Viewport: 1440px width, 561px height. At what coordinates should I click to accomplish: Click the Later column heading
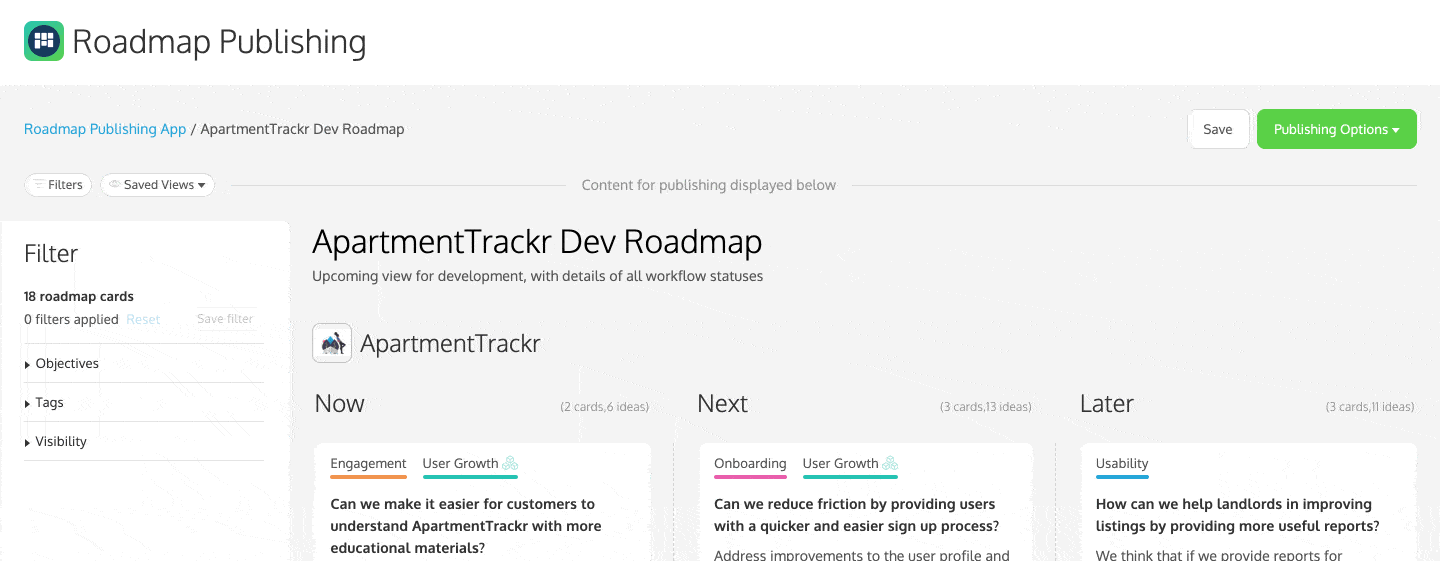pos(1107,404)
